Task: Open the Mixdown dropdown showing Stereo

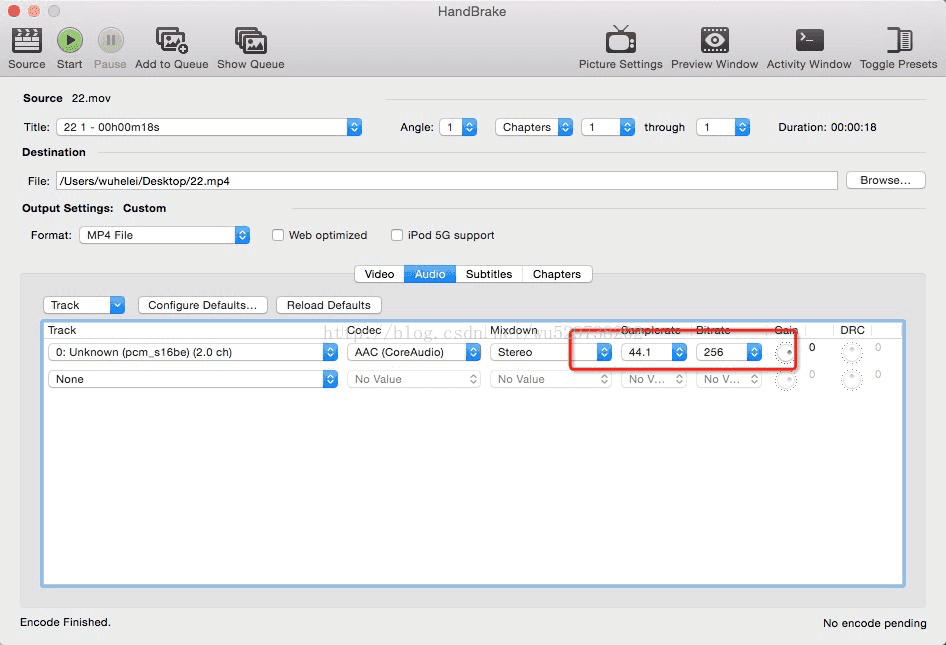Action: (x=551, y=352)
